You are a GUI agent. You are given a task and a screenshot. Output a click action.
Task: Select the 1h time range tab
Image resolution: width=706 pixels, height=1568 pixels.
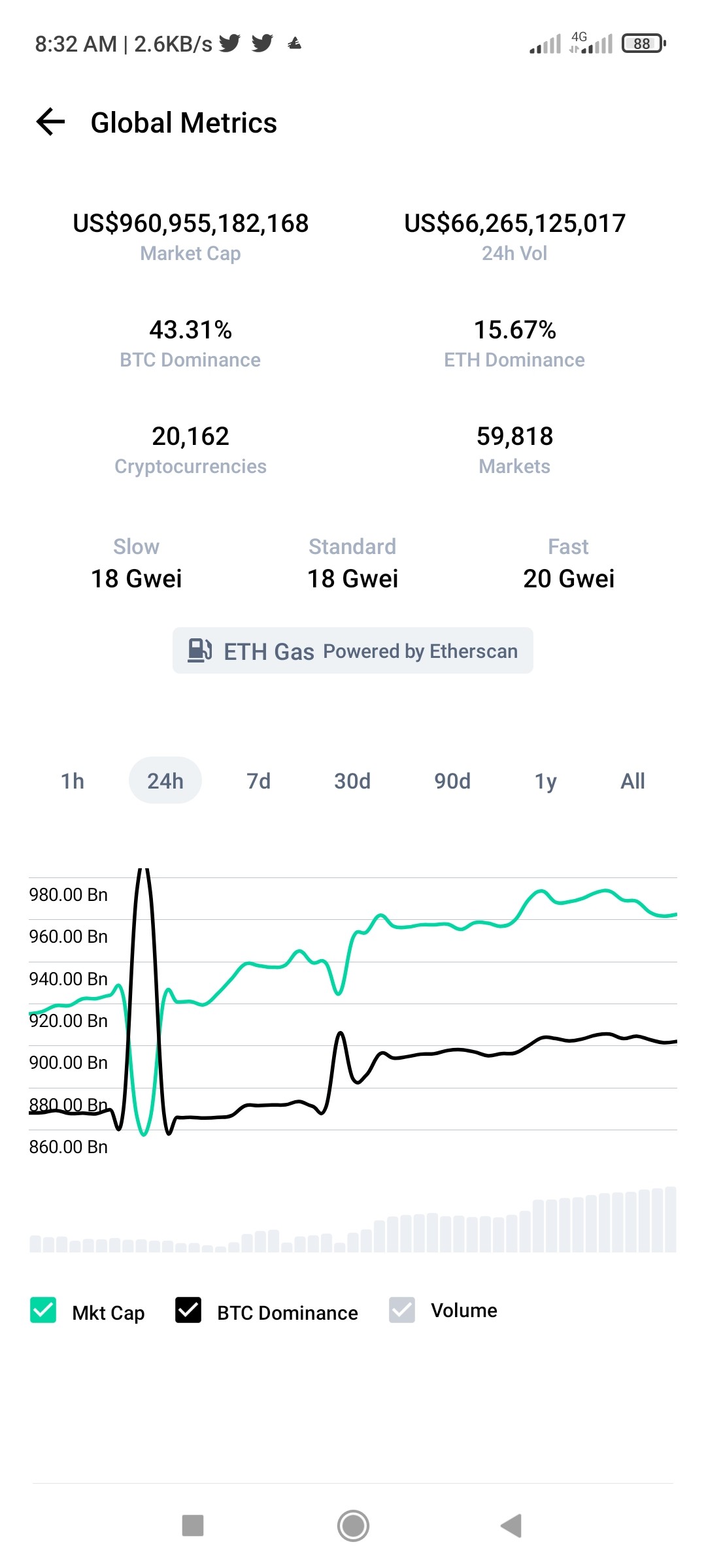pyautogui.click(x=73, y=781)
